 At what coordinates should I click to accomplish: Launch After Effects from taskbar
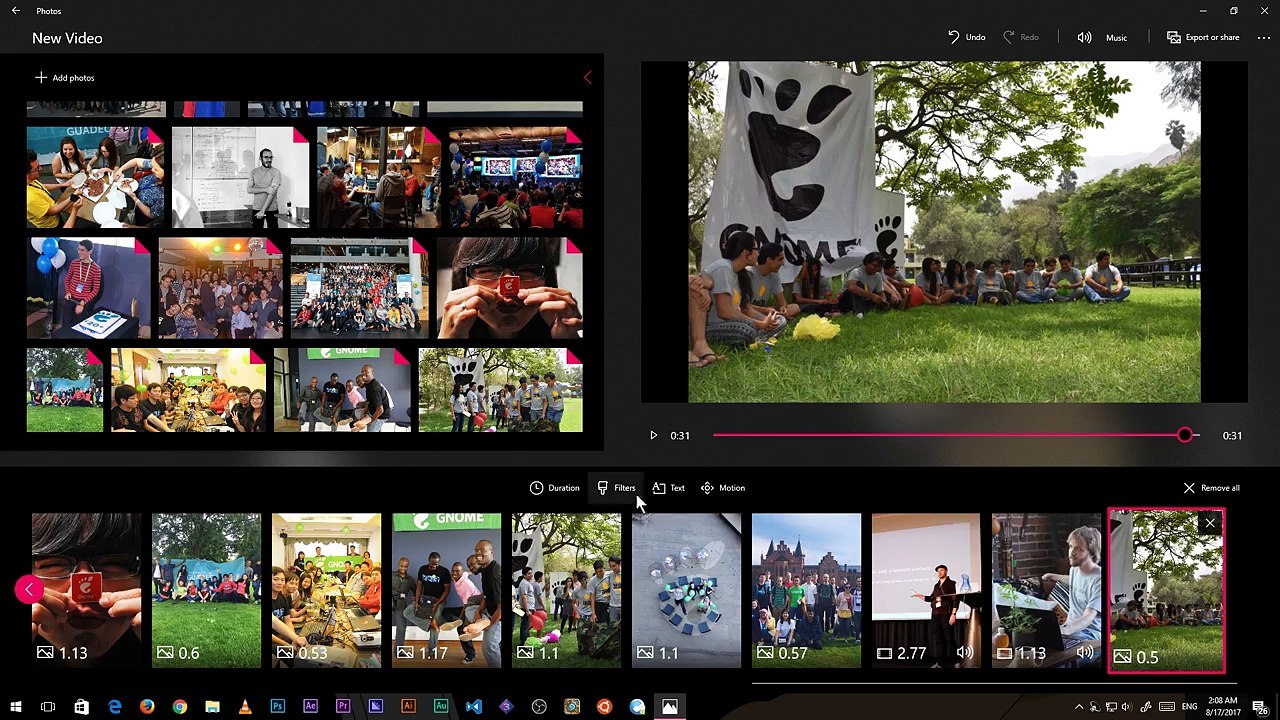point(310,707)
